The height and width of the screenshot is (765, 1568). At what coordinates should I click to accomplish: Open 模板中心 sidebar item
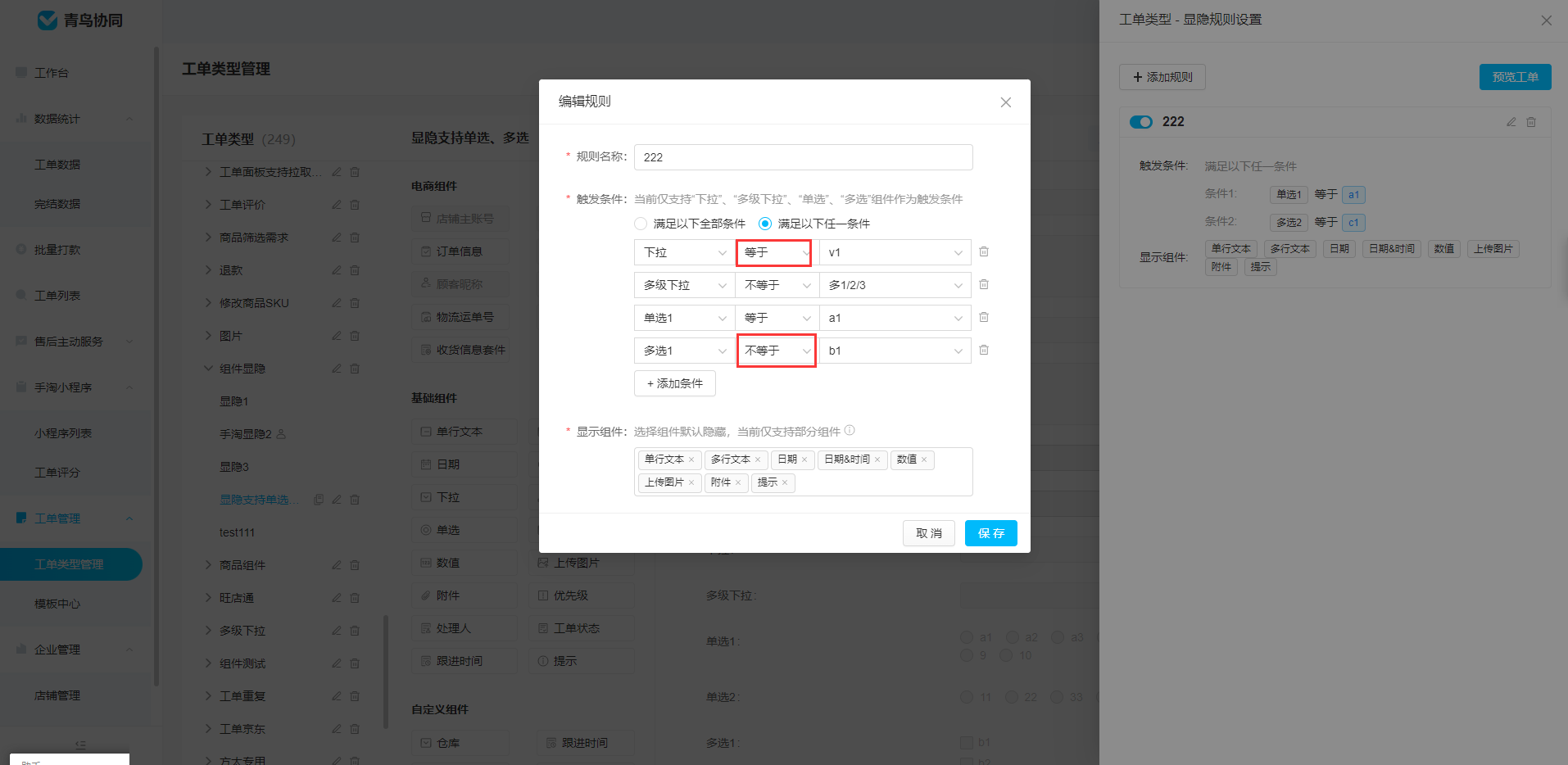tap(57, 604)
